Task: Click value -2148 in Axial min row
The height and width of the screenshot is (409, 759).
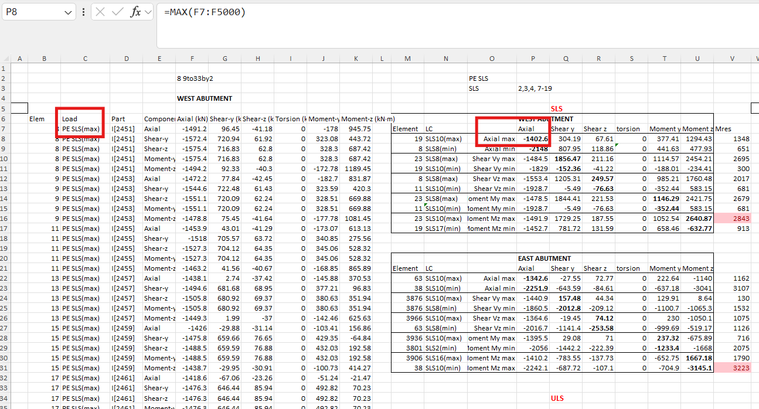Action: (x=539, y=149)
